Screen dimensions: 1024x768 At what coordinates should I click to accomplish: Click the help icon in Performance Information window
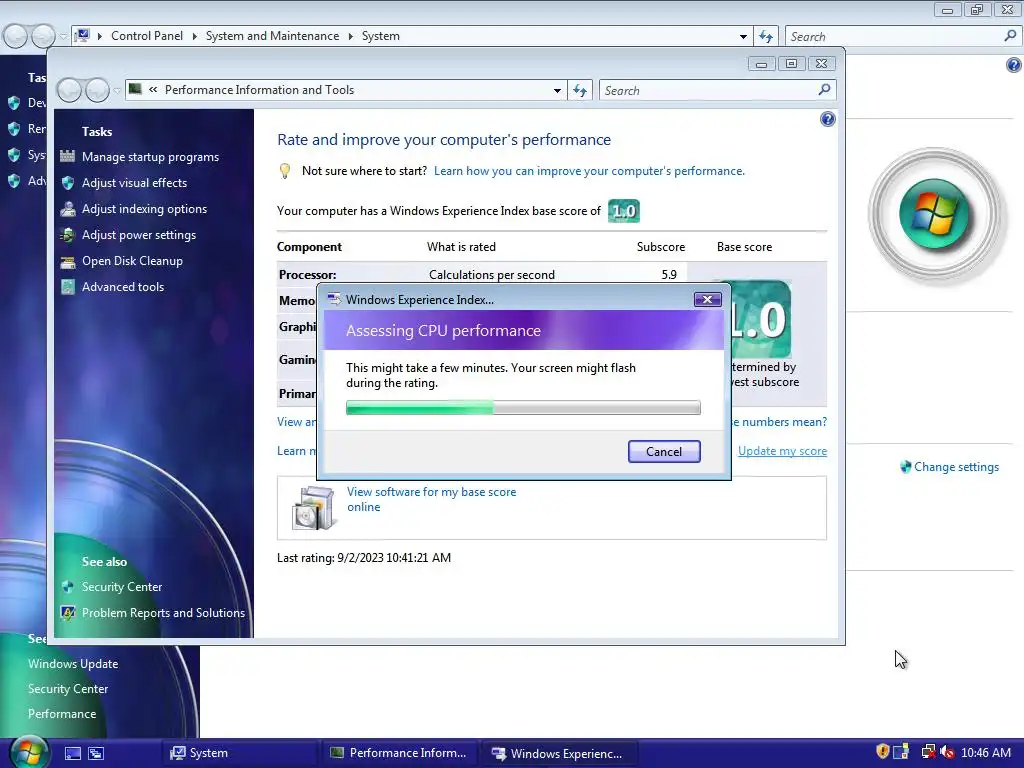[x=827, y=119]
